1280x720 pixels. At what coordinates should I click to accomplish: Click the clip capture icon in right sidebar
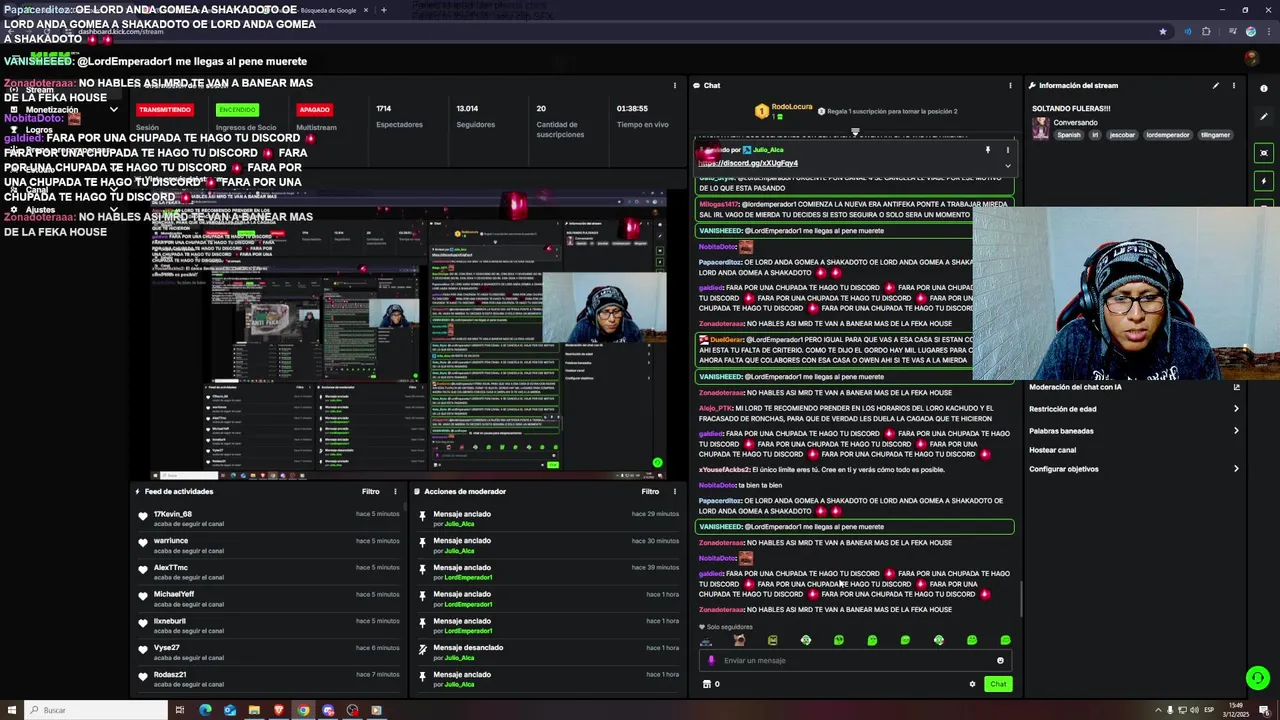pos(1264,153)
